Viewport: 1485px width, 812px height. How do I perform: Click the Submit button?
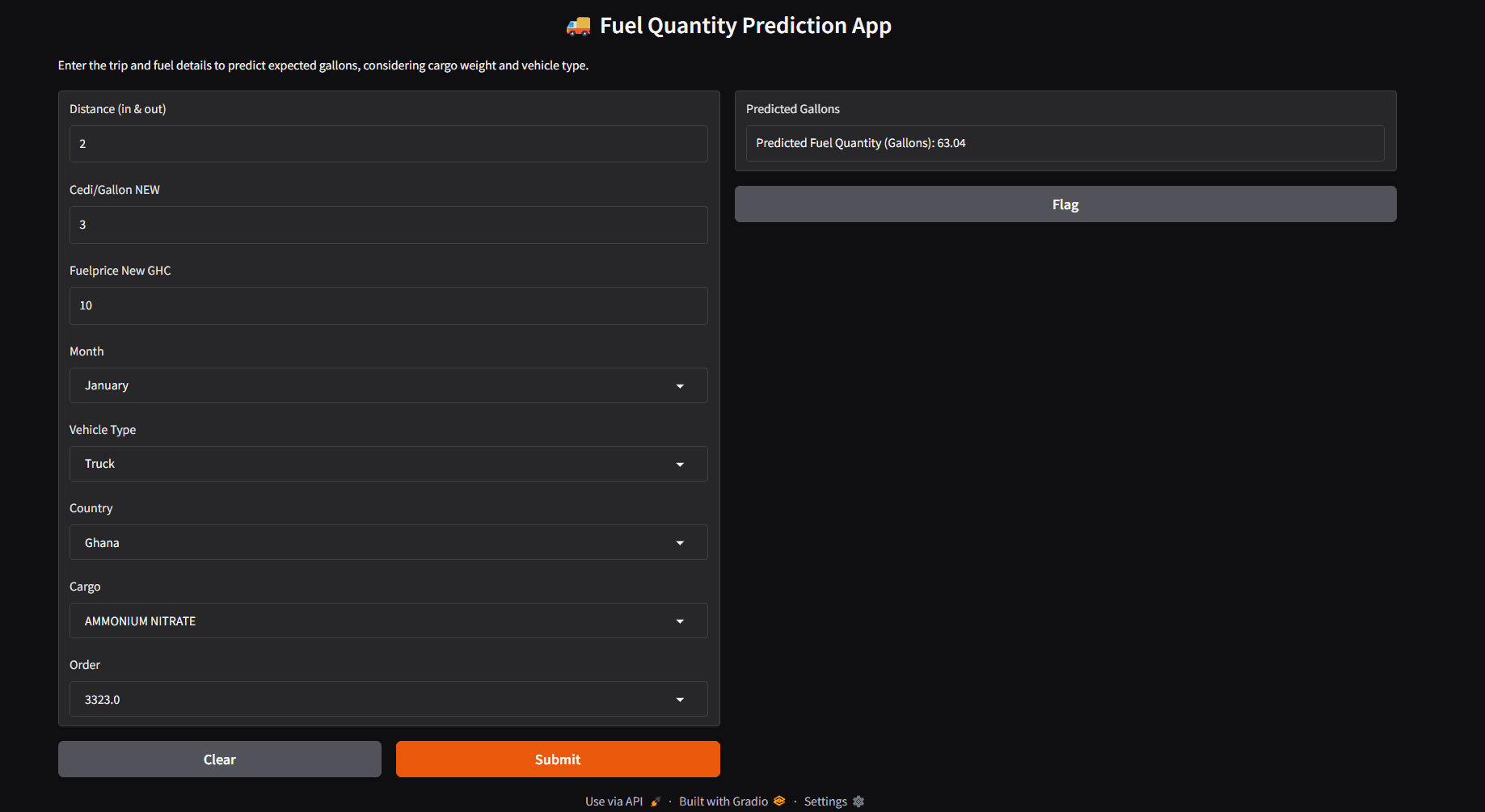pyautogui.click(x=558, y=759)
